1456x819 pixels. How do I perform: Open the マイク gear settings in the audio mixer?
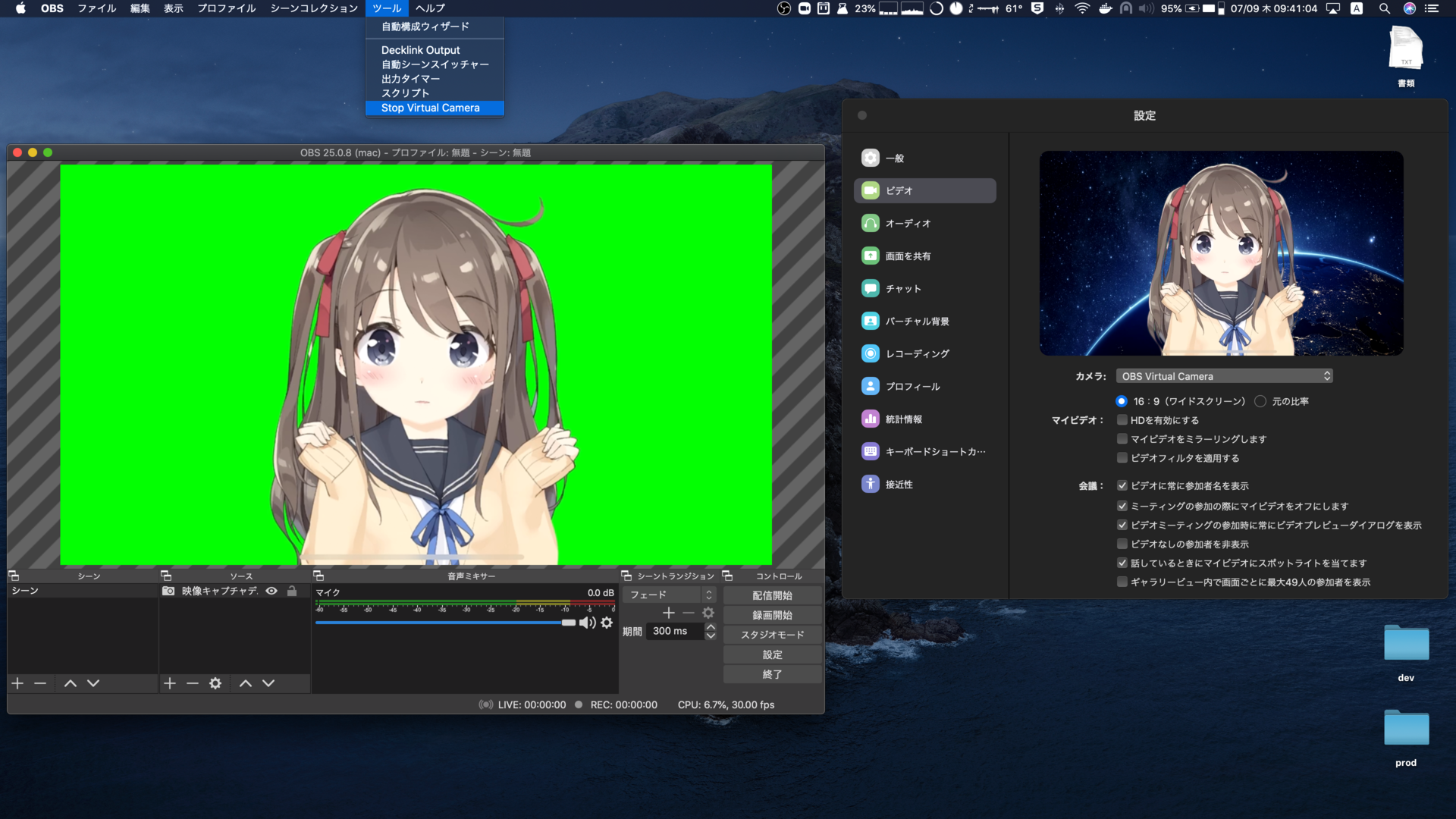coord(607,623)
